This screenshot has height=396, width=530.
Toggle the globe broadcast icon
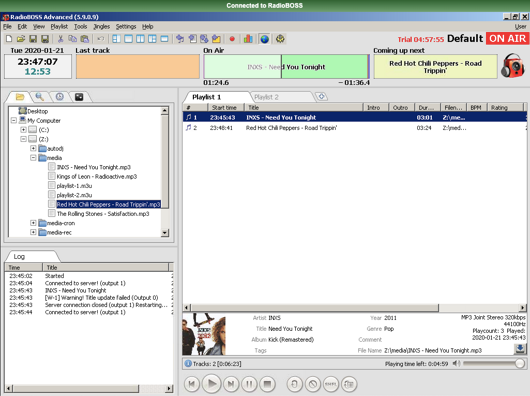(264, 39)
